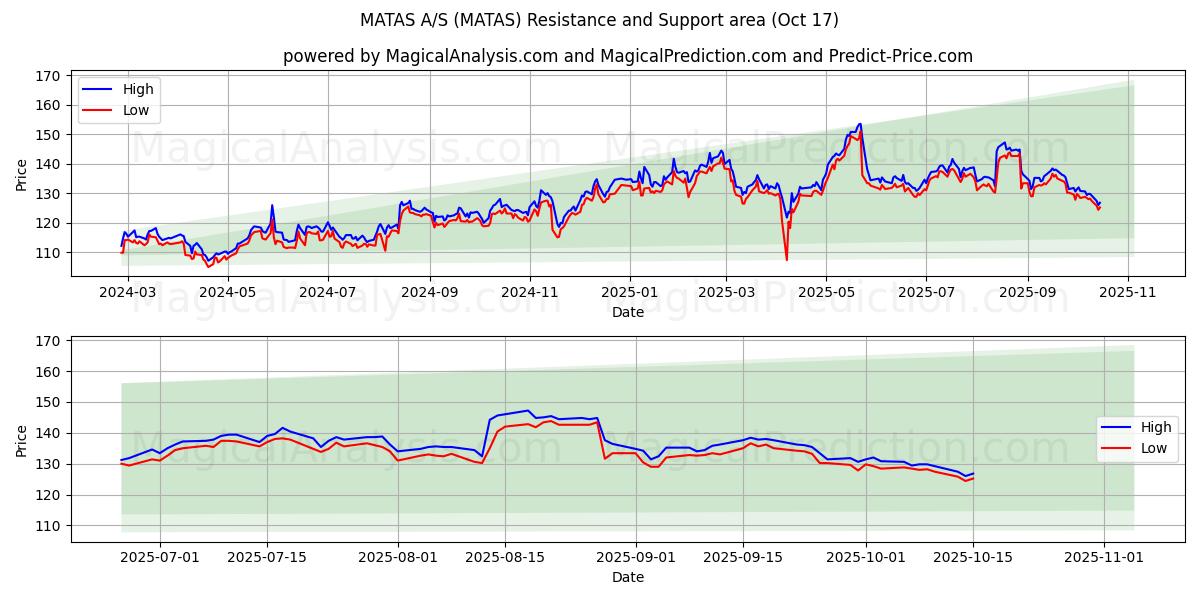Click the Date label below the bottom chart
1200x600 pixels.
pos(627,577)
